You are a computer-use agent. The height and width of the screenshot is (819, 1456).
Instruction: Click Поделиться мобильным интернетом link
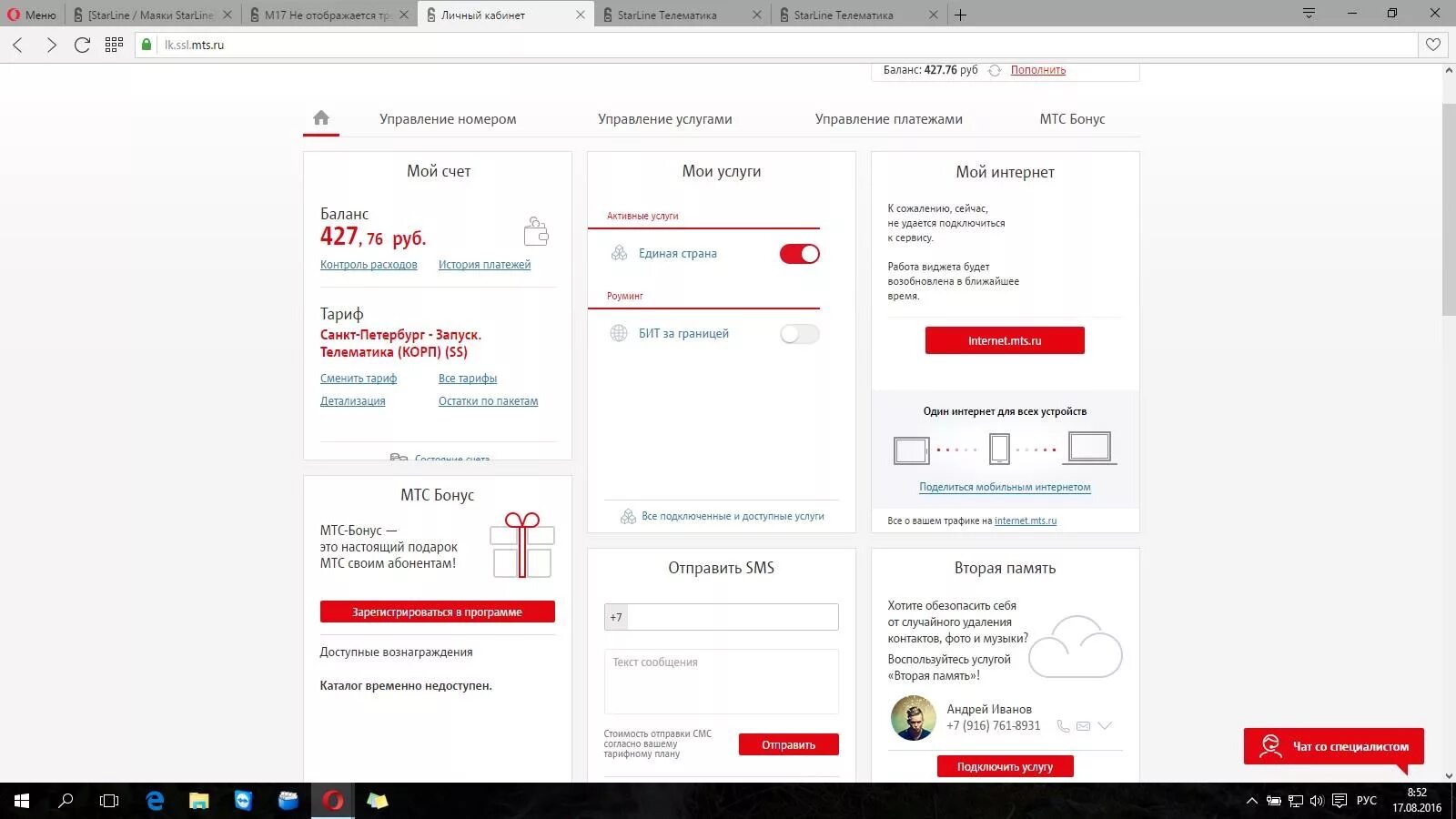click(1005, 487)
